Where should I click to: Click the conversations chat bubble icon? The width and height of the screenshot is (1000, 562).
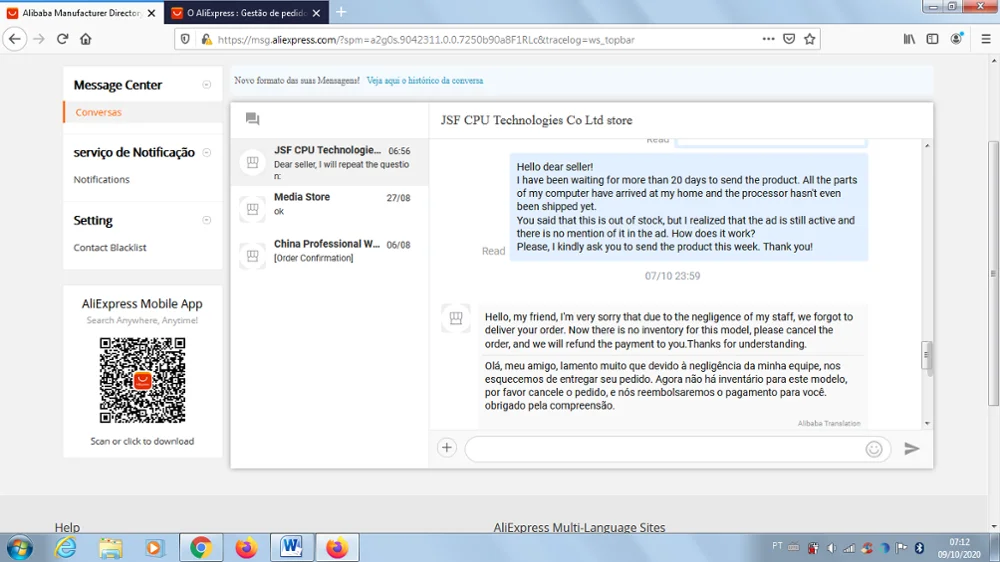coord(253,119)
